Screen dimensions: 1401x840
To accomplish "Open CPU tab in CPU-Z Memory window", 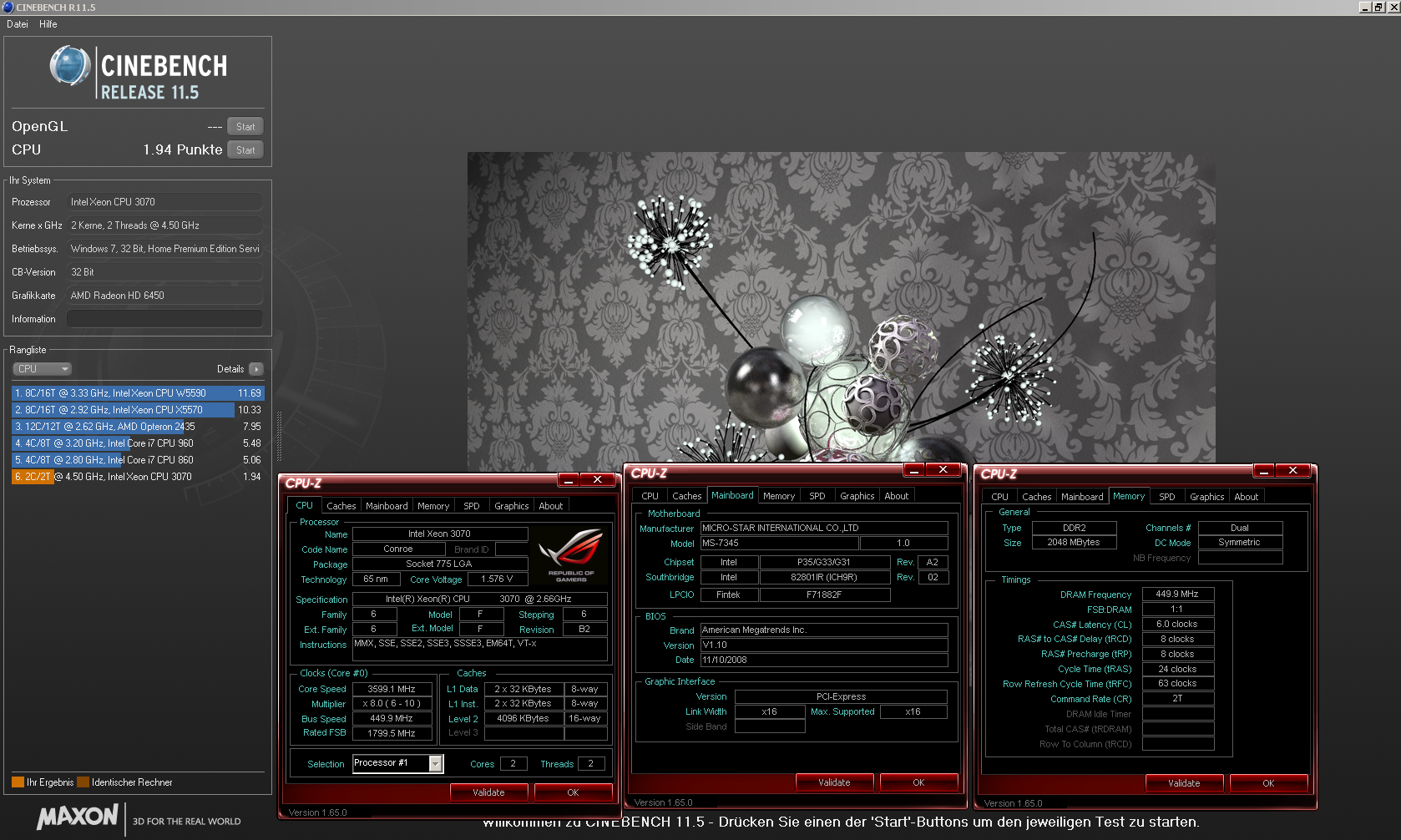I will click(999, 497).
